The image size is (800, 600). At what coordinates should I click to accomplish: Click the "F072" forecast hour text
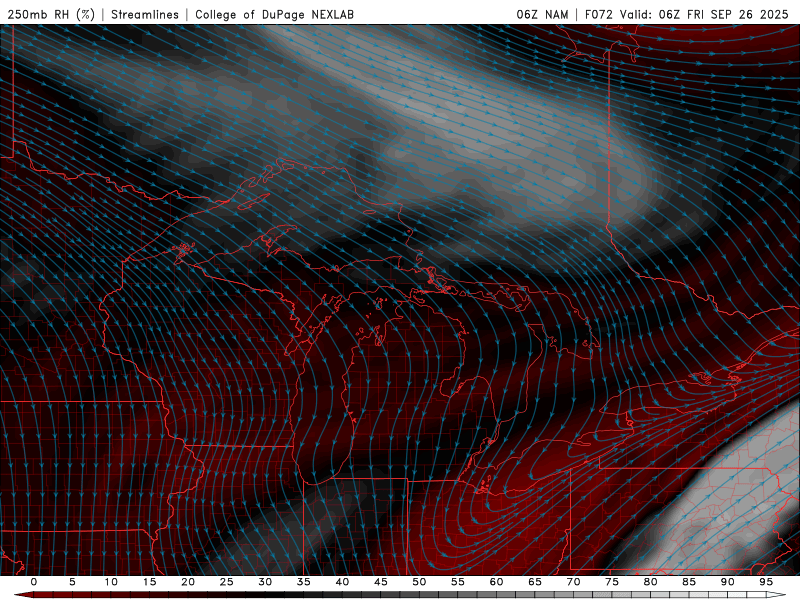(598, 14)
